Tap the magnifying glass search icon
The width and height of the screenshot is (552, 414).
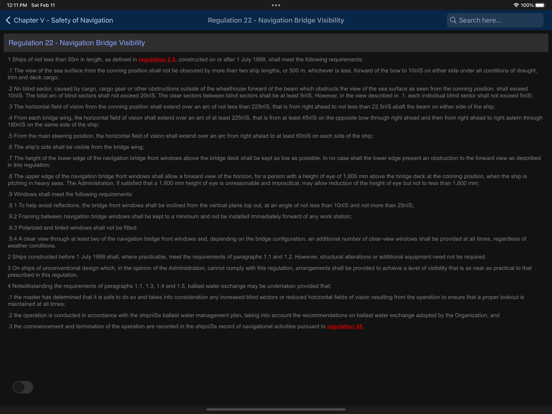453,20
